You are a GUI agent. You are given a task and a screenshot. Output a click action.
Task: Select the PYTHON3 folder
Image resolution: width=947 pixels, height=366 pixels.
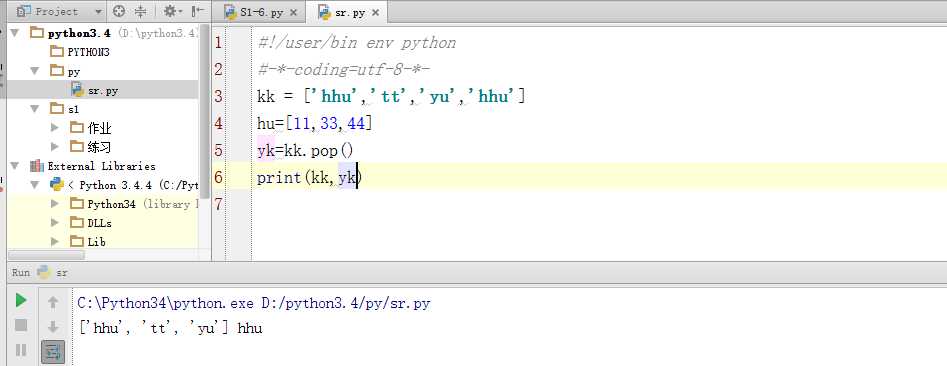88,52
